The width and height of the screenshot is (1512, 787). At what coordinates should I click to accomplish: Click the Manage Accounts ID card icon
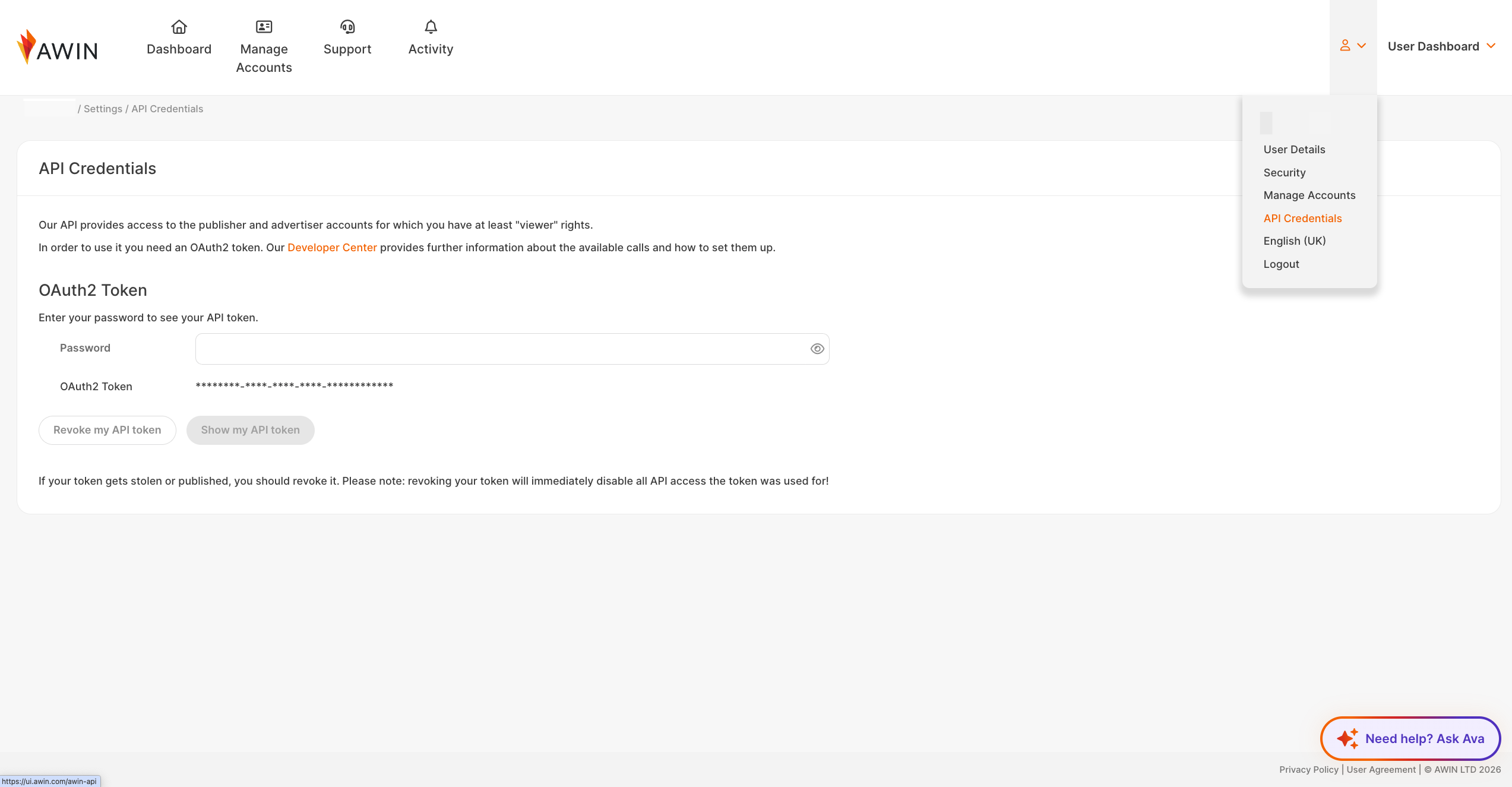264,27
